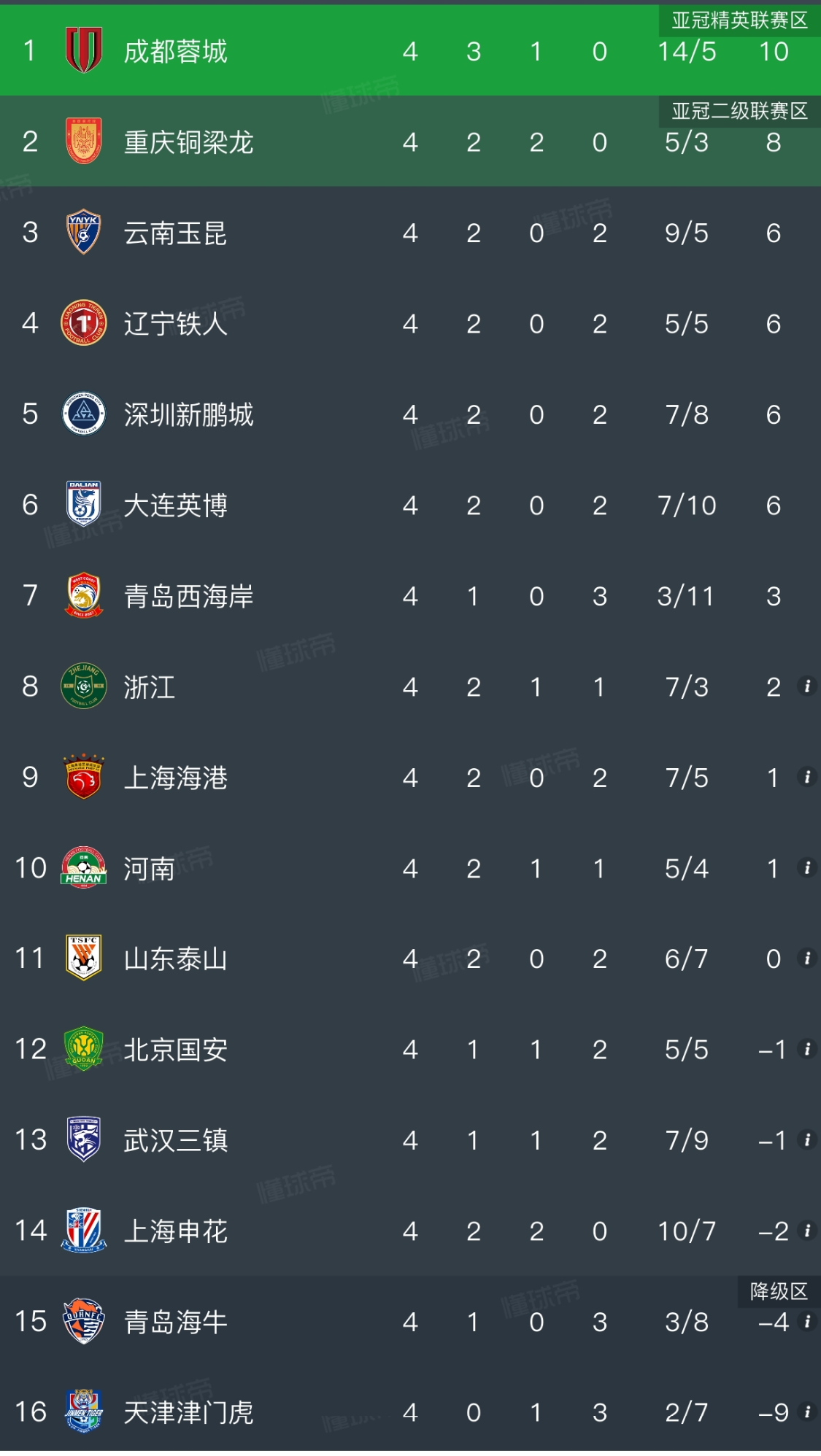Tap the Liaoning Tieren (辽宁铁人) round badge
The width and height of the screenshot is (821, 1456).
(x=83, y=322)
